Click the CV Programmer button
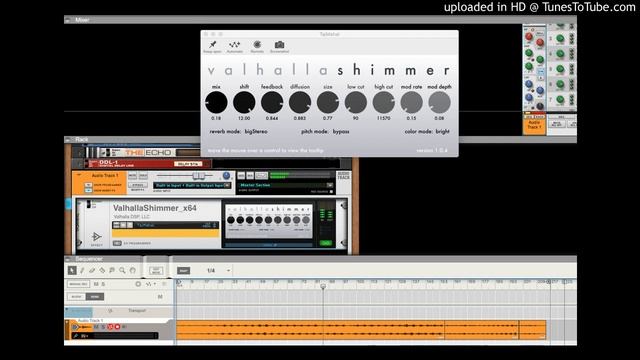This screenshot has width=640, height=360. pyautogui.click(x=117, y=243)
